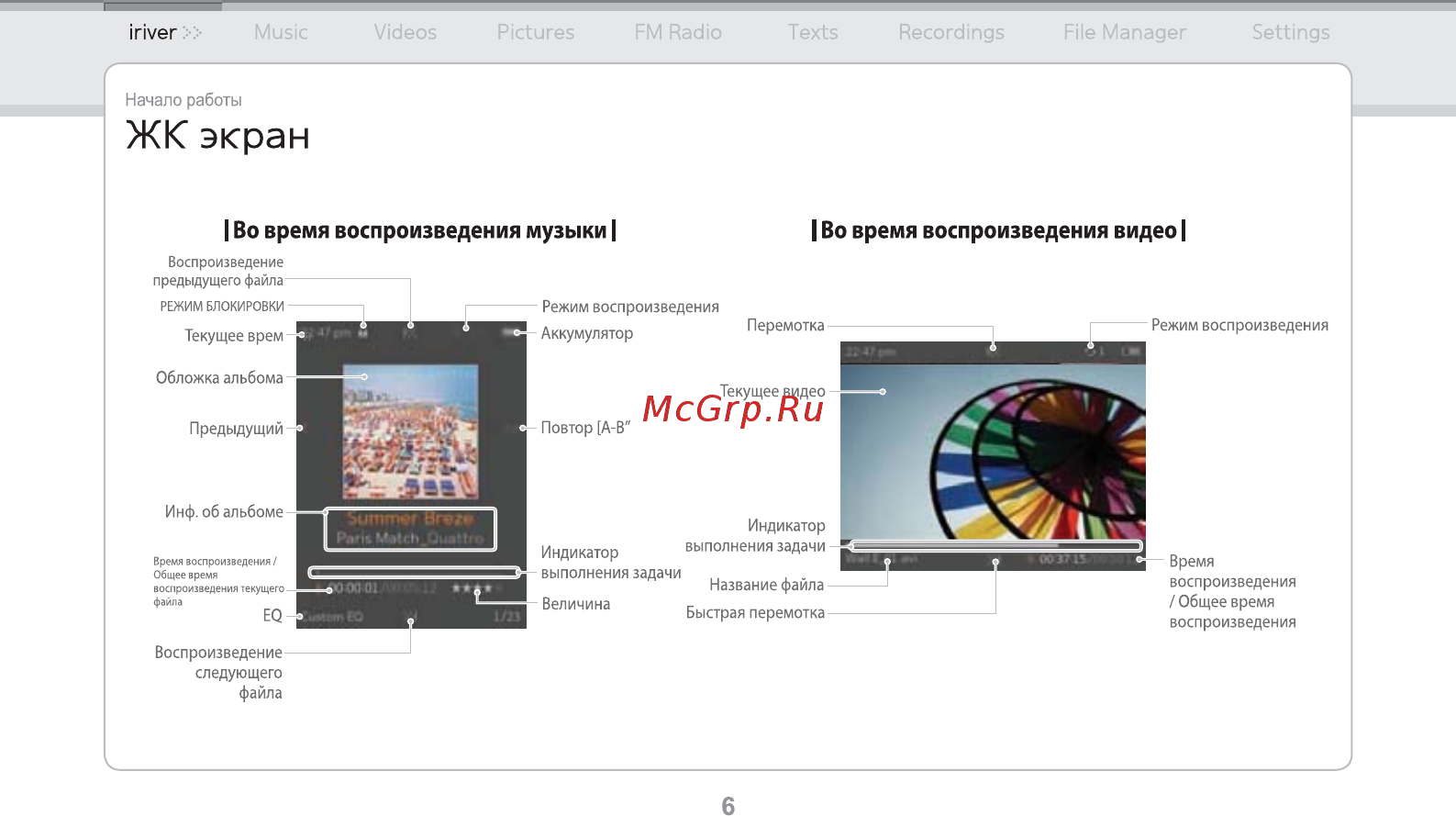This screenshot has width=1456, height=816.
Task: Click the page number 6
Action: click(x=728, y=806)
